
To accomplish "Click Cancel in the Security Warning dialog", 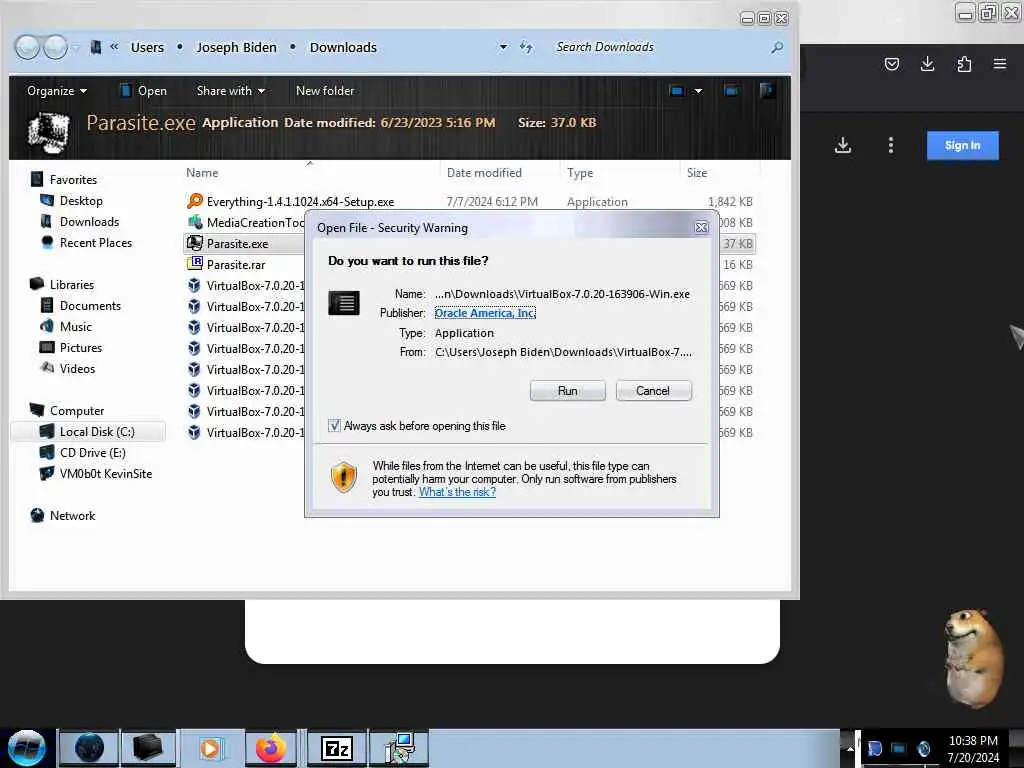I will [x=652, y=391].
